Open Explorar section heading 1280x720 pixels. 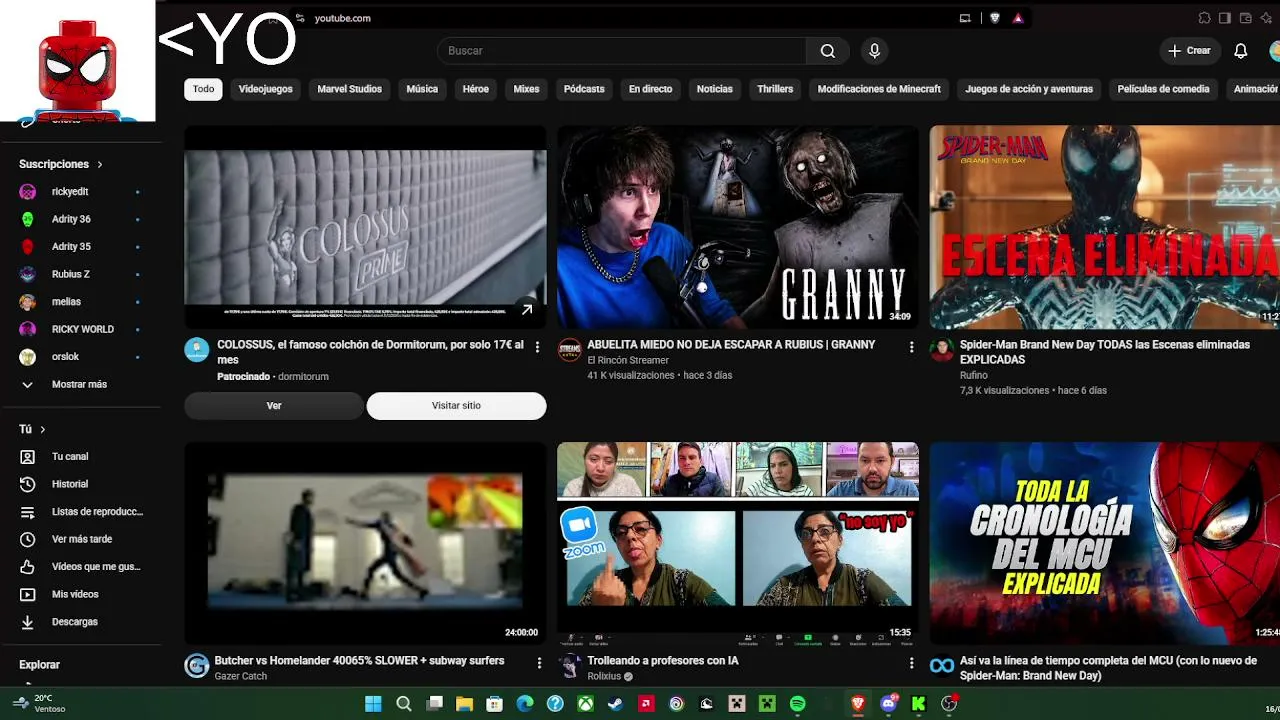40,665
